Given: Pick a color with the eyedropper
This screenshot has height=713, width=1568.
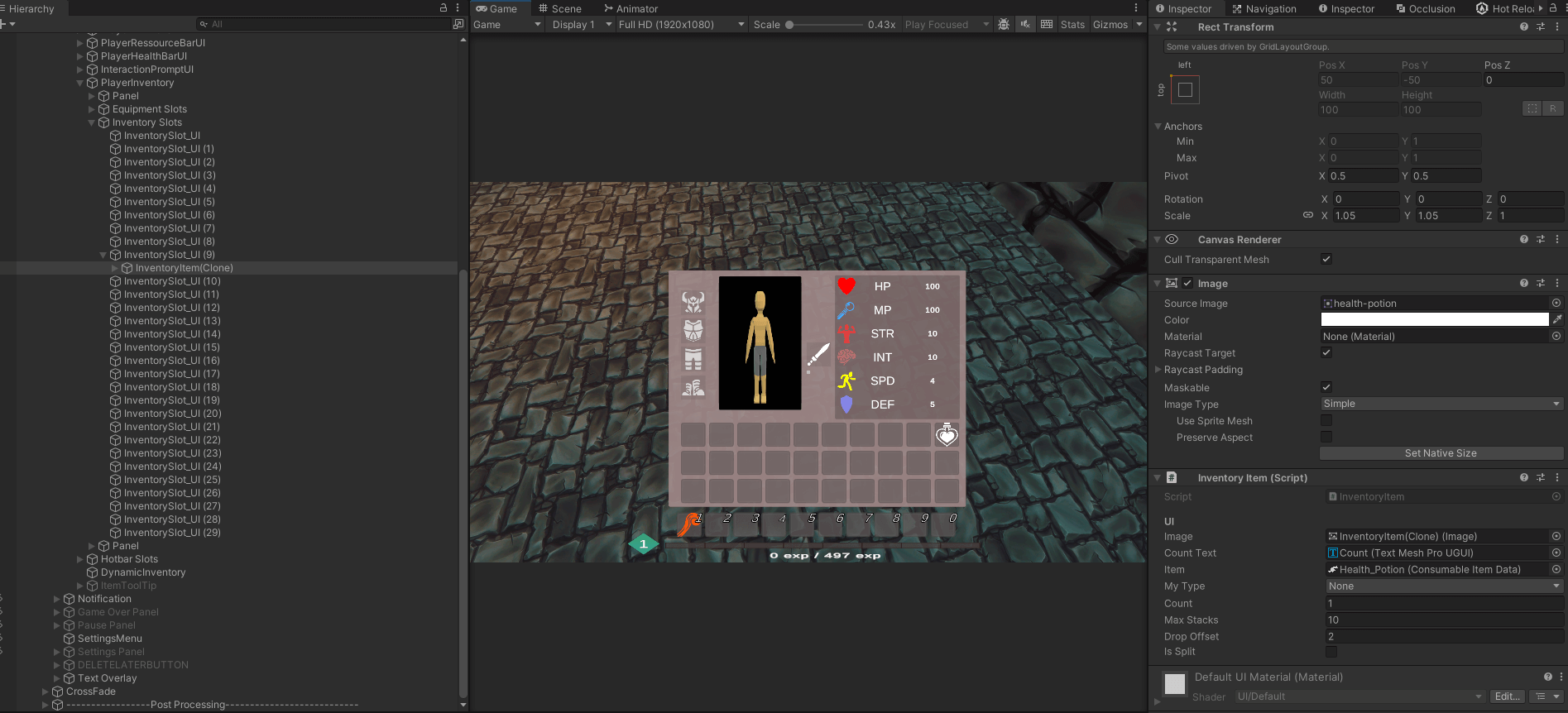Looking at the screenshot, I should (x=1557, y=319).
